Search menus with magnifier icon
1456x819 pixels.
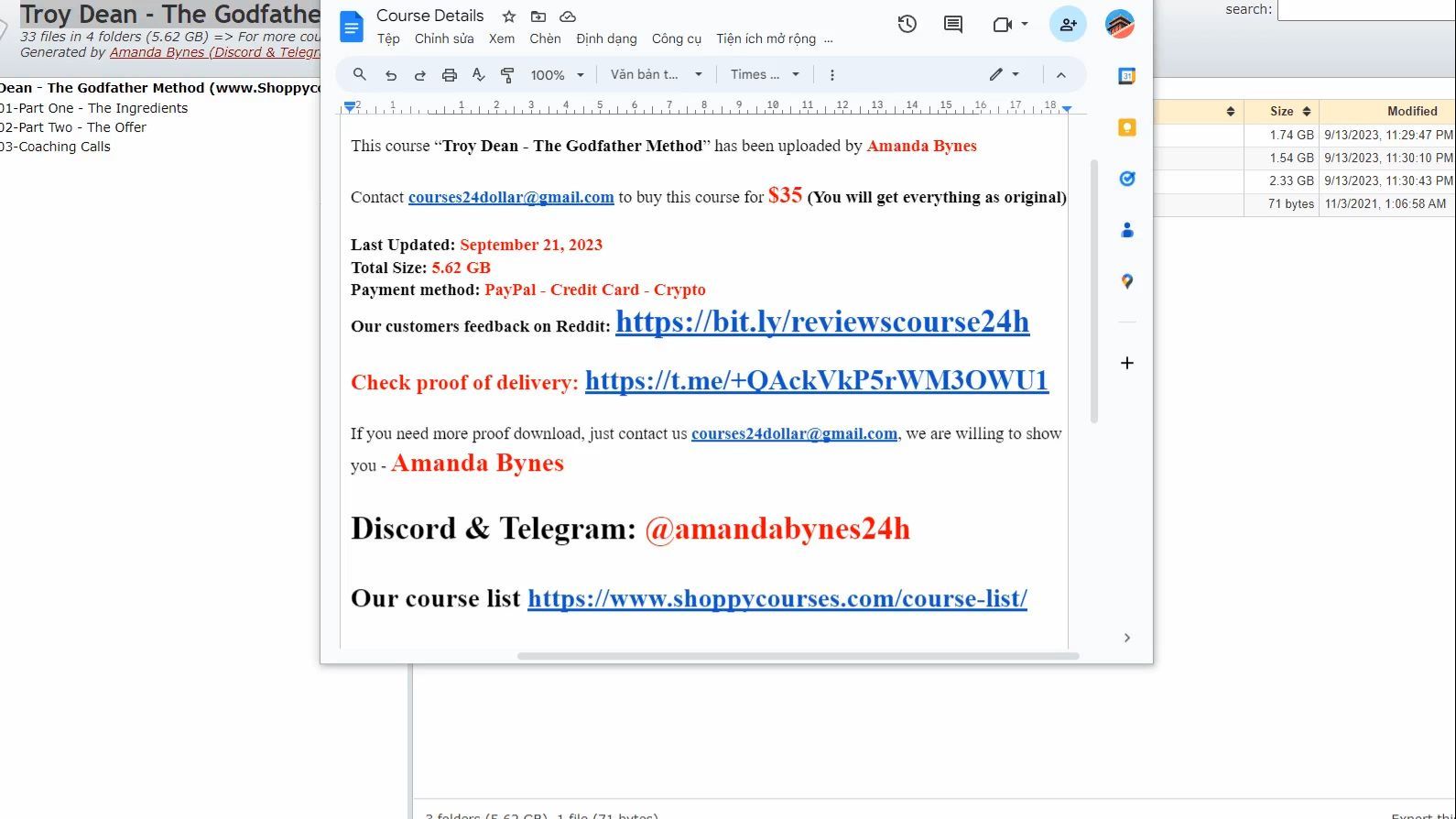pyautogui.click(x=360, y=75)
